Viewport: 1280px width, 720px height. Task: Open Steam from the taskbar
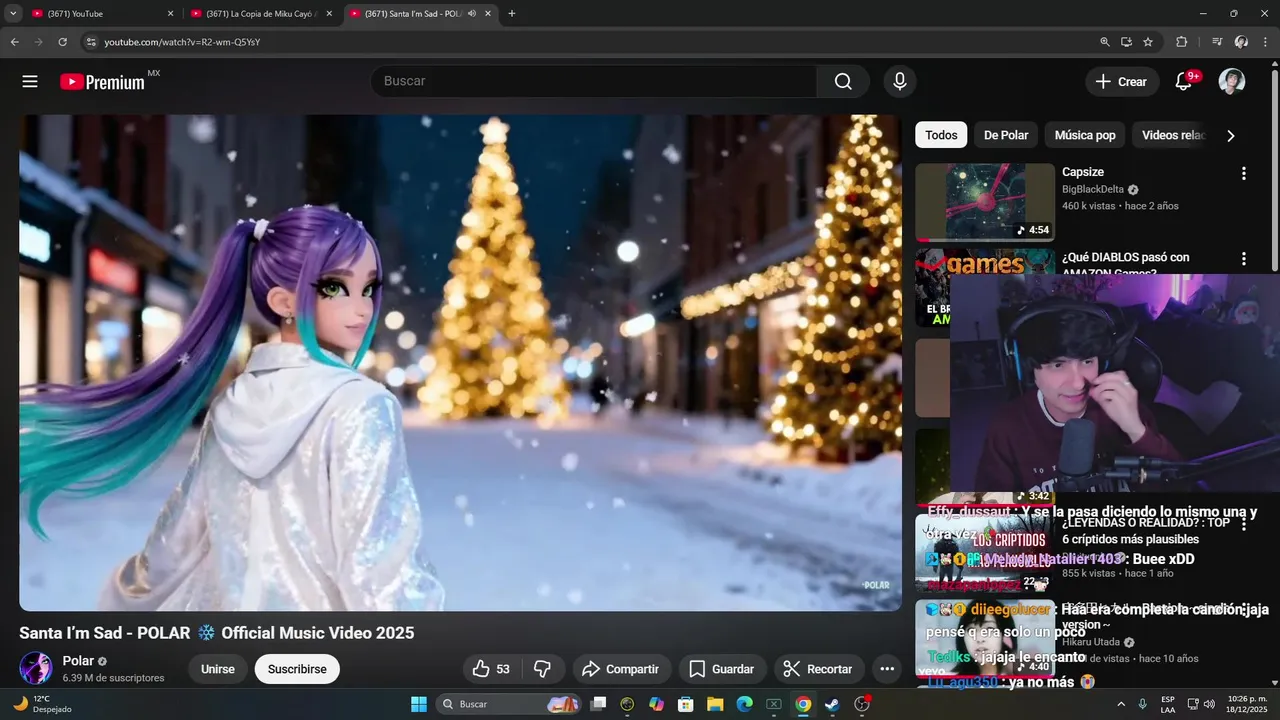click(832, 704)
